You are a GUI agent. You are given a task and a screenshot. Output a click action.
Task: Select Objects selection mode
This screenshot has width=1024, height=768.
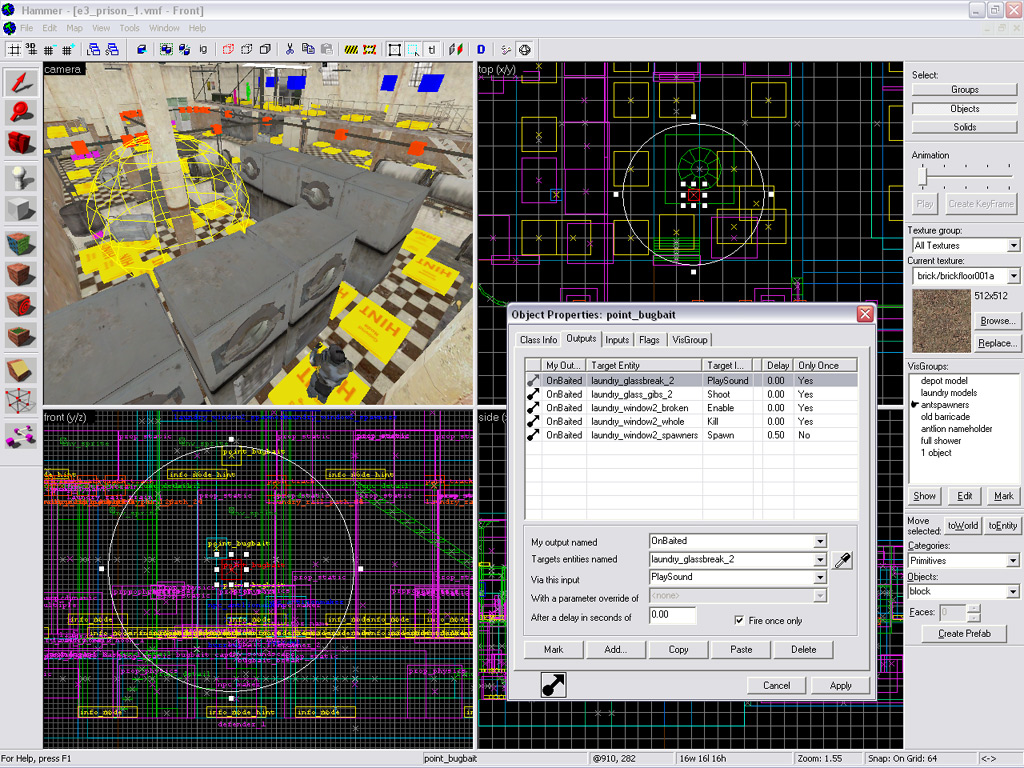(964, 108)
